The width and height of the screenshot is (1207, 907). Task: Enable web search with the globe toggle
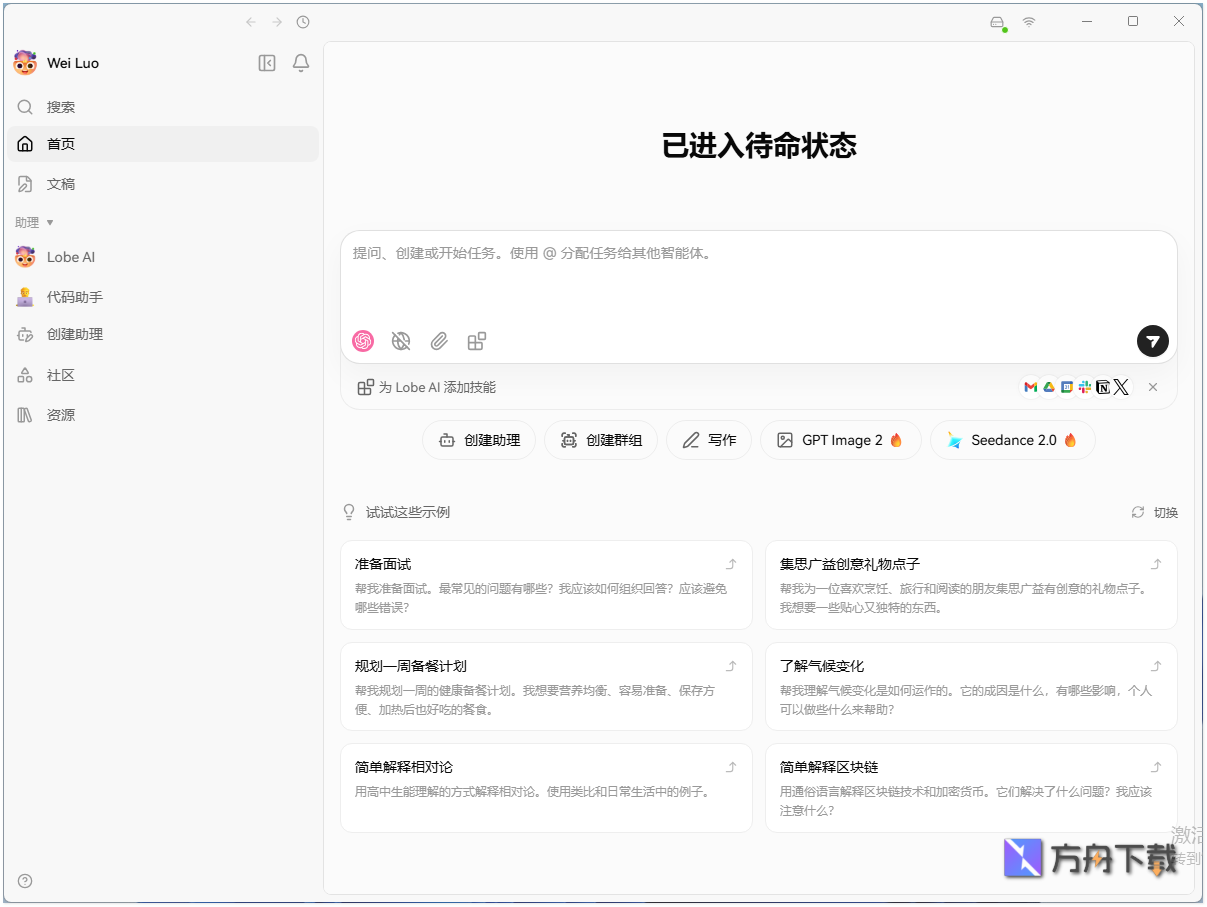(400, 341)
